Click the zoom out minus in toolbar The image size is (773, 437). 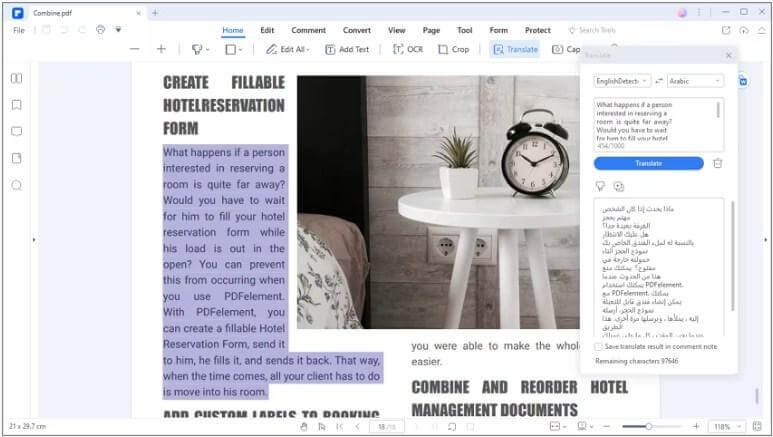tap(135, 49)
